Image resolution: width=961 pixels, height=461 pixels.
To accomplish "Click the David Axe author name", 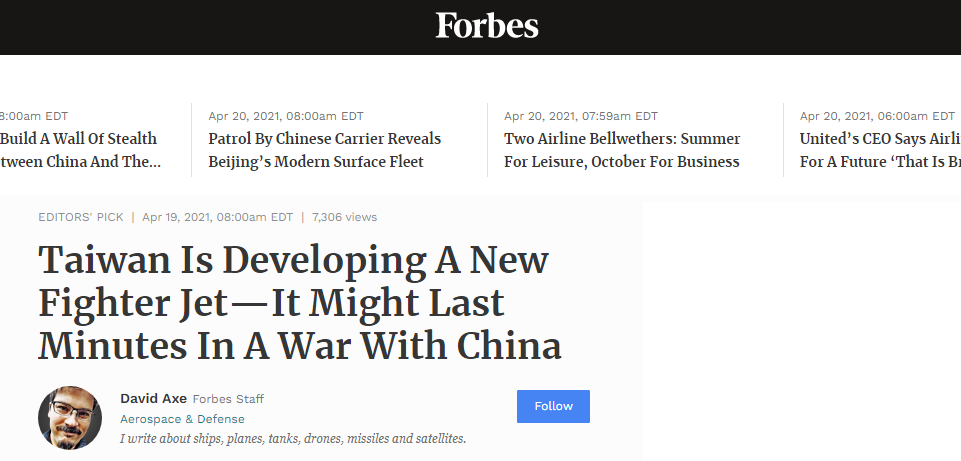I will [x=152, y=399].
